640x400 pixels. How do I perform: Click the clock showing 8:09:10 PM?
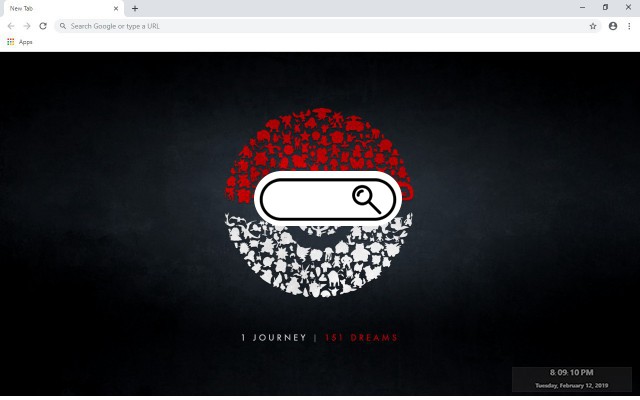(x=571, y=372)
